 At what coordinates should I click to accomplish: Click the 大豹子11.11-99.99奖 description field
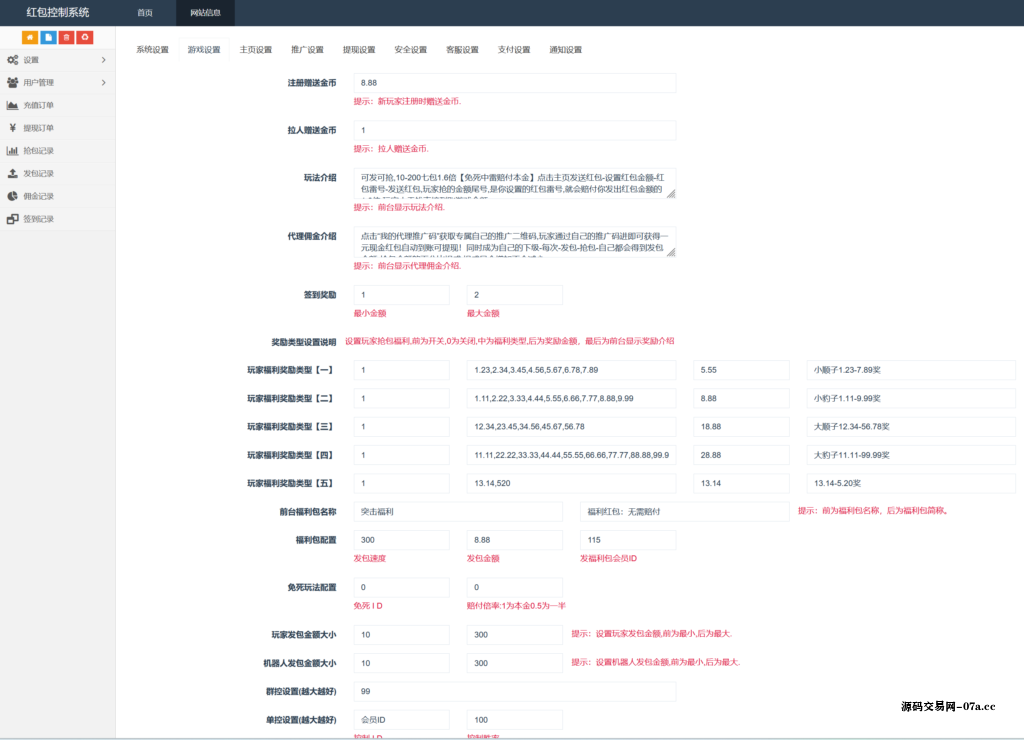pyautogui.click(x=911, y=455)
